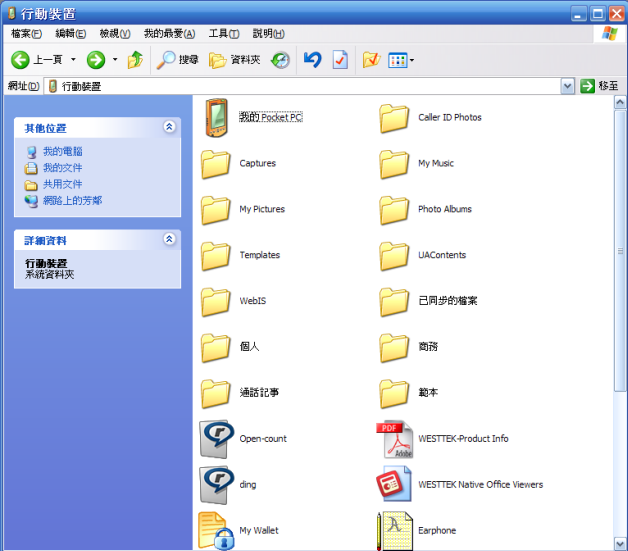Screen dimensions: 628x551
Task: Open the 工具(T) menu
Action: [x=224, y=34]
